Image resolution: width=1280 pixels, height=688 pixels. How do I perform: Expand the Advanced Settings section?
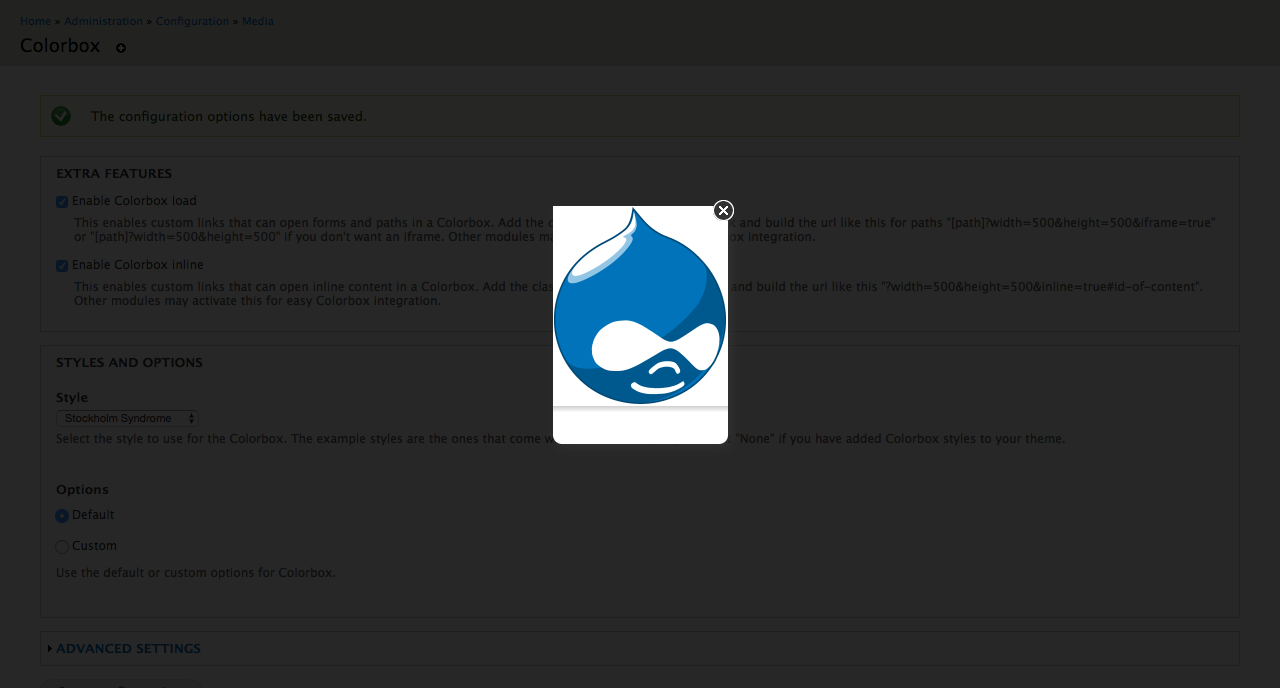(128, 649)
